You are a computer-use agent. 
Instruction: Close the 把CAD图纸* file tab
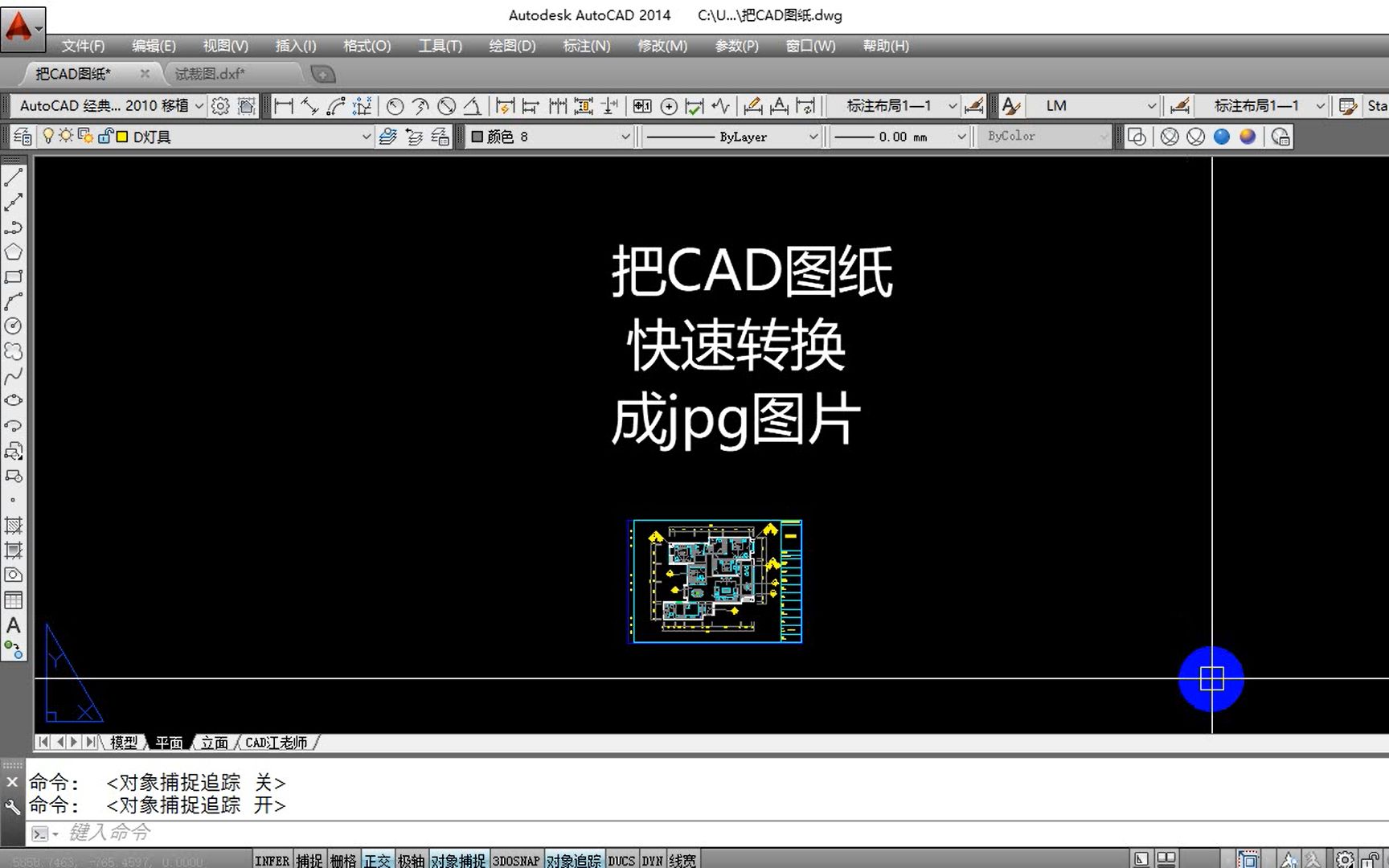[145, 74]
